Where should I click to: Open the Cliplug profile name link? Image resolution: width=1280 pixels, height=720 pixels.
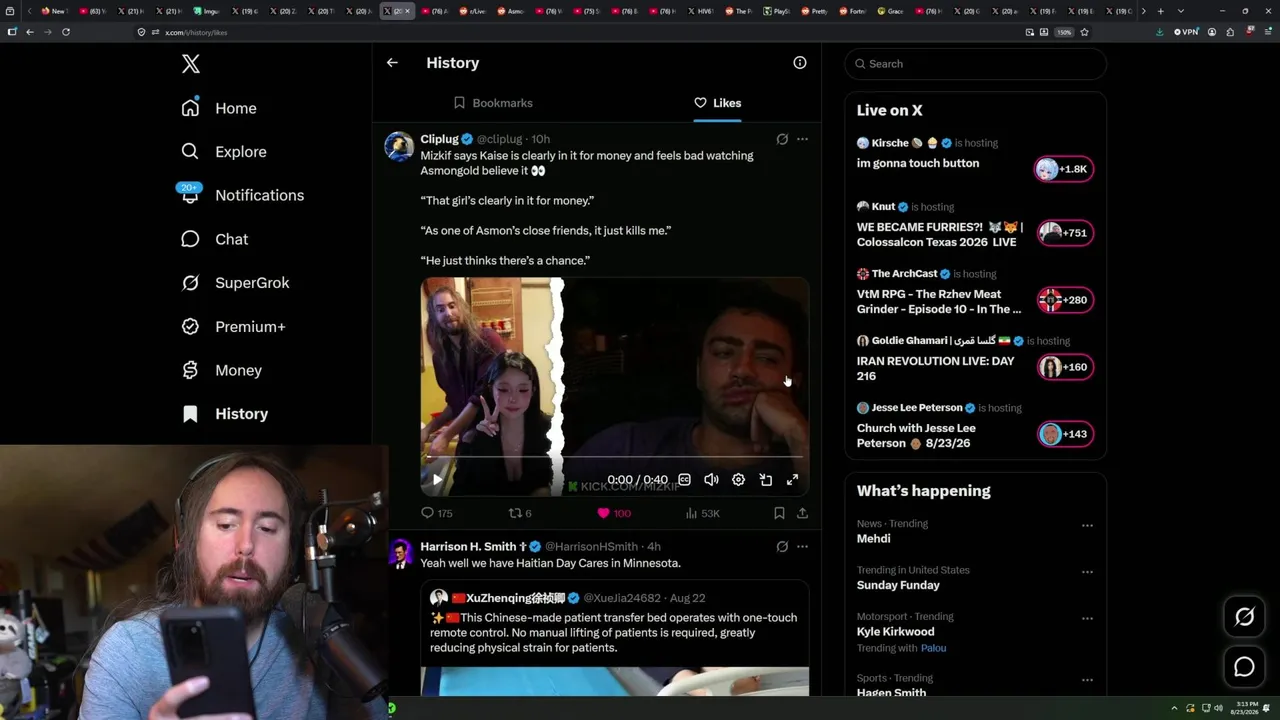439,139
